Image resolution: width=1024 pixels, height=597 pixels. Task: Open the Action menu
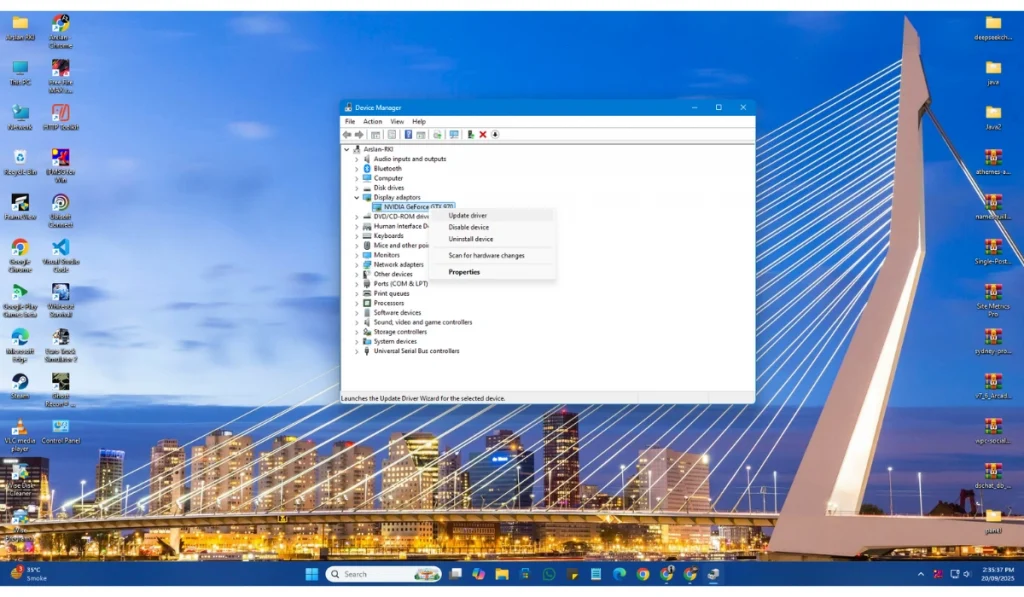pos(372,121)
